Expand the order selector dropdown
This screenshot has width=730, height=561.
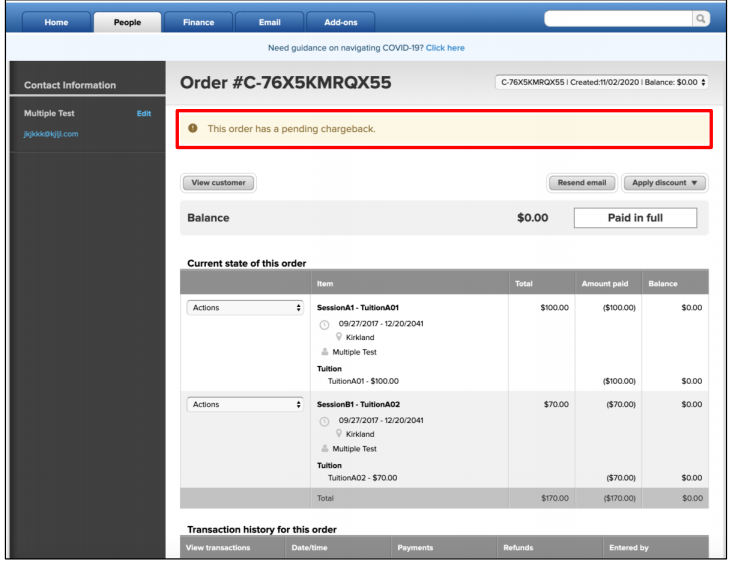click(603, 82)
